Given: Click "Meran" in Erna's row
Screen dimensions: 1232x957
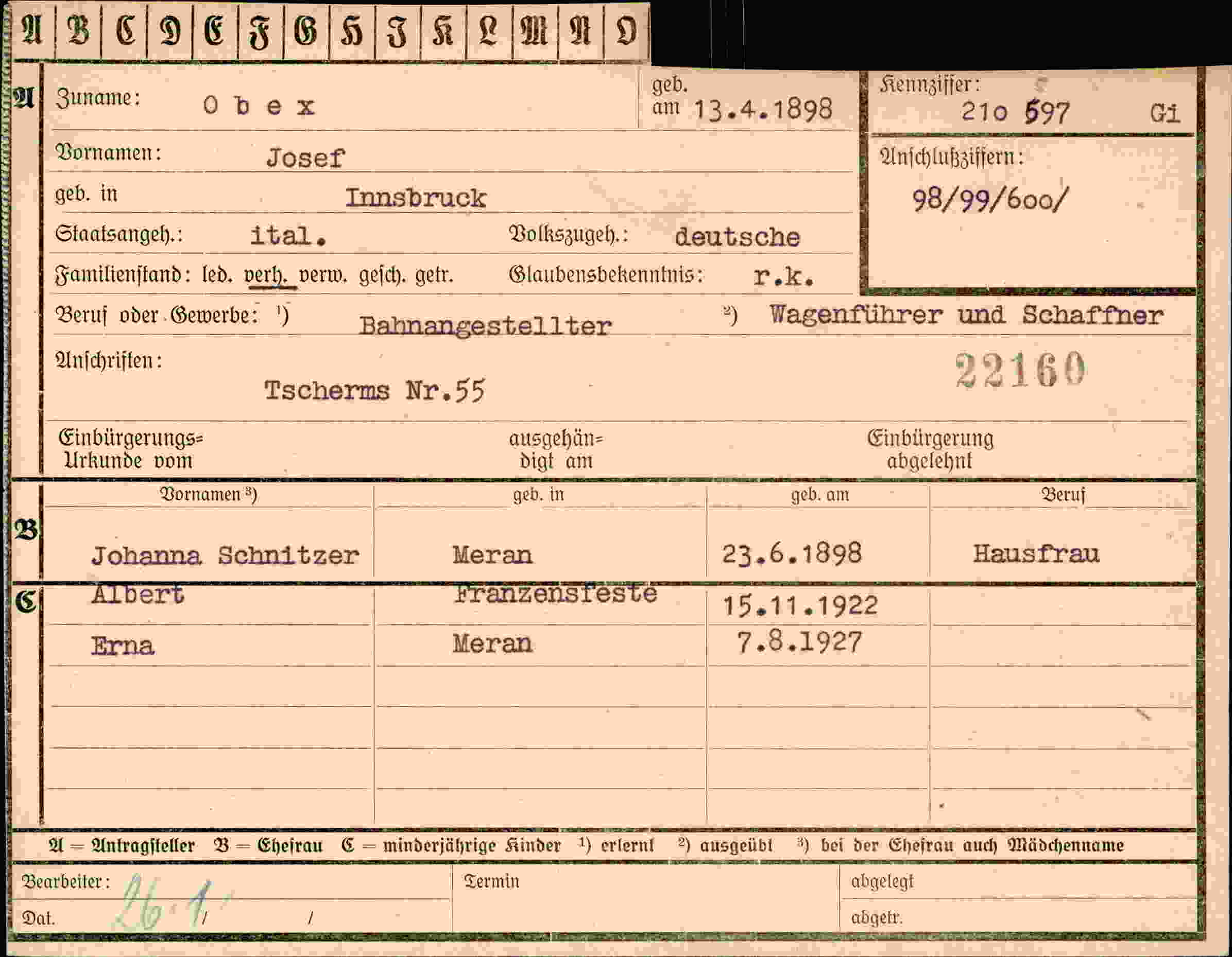Looking at the screenshot, I should pyautogui.click(x=492, y=643).
